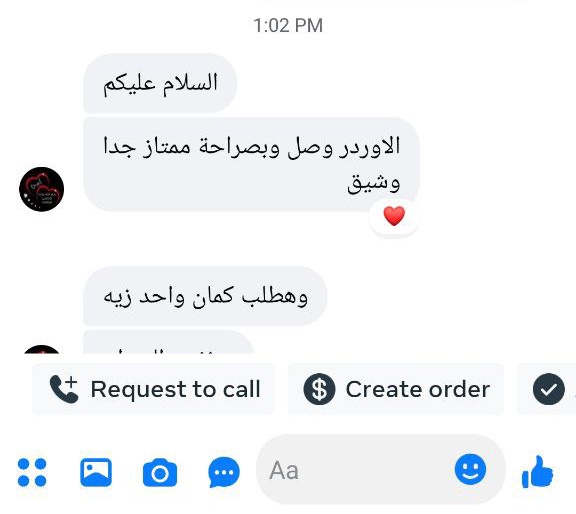Select the وهطلب كمان واحد زيه message
The image size is (576, 514).
205,296
